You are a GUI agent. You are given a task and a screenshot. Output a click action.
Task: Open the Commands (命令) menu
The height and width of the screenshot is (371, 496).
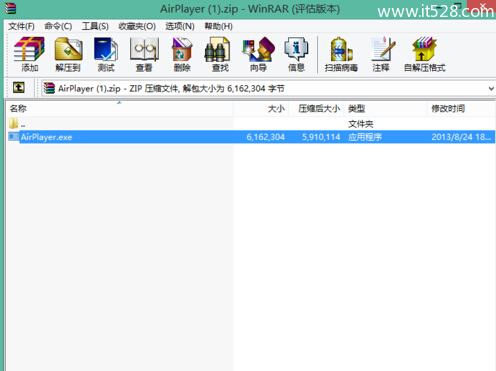(x=58, y=26)
